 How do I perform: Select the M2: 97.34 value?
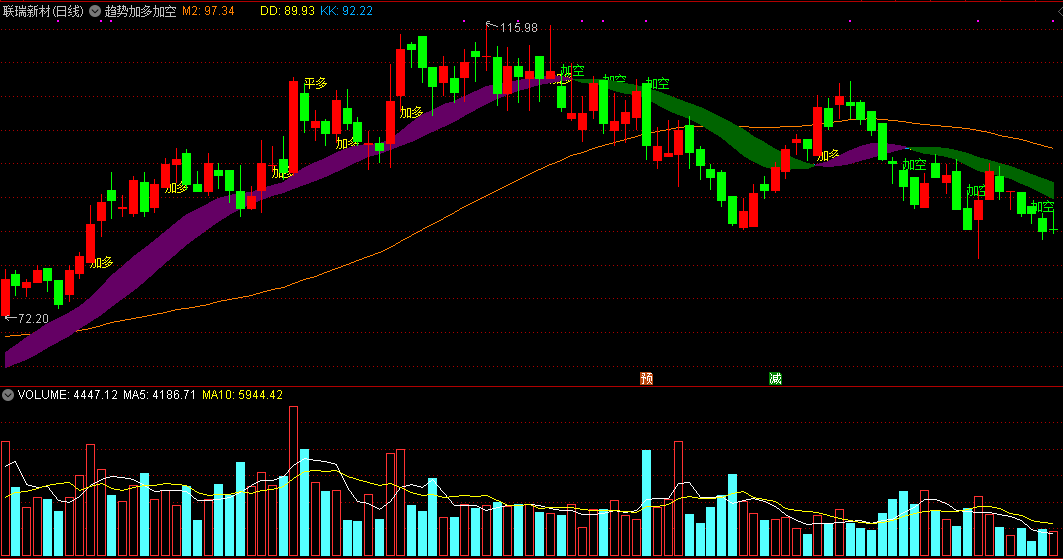pos(208,11)
